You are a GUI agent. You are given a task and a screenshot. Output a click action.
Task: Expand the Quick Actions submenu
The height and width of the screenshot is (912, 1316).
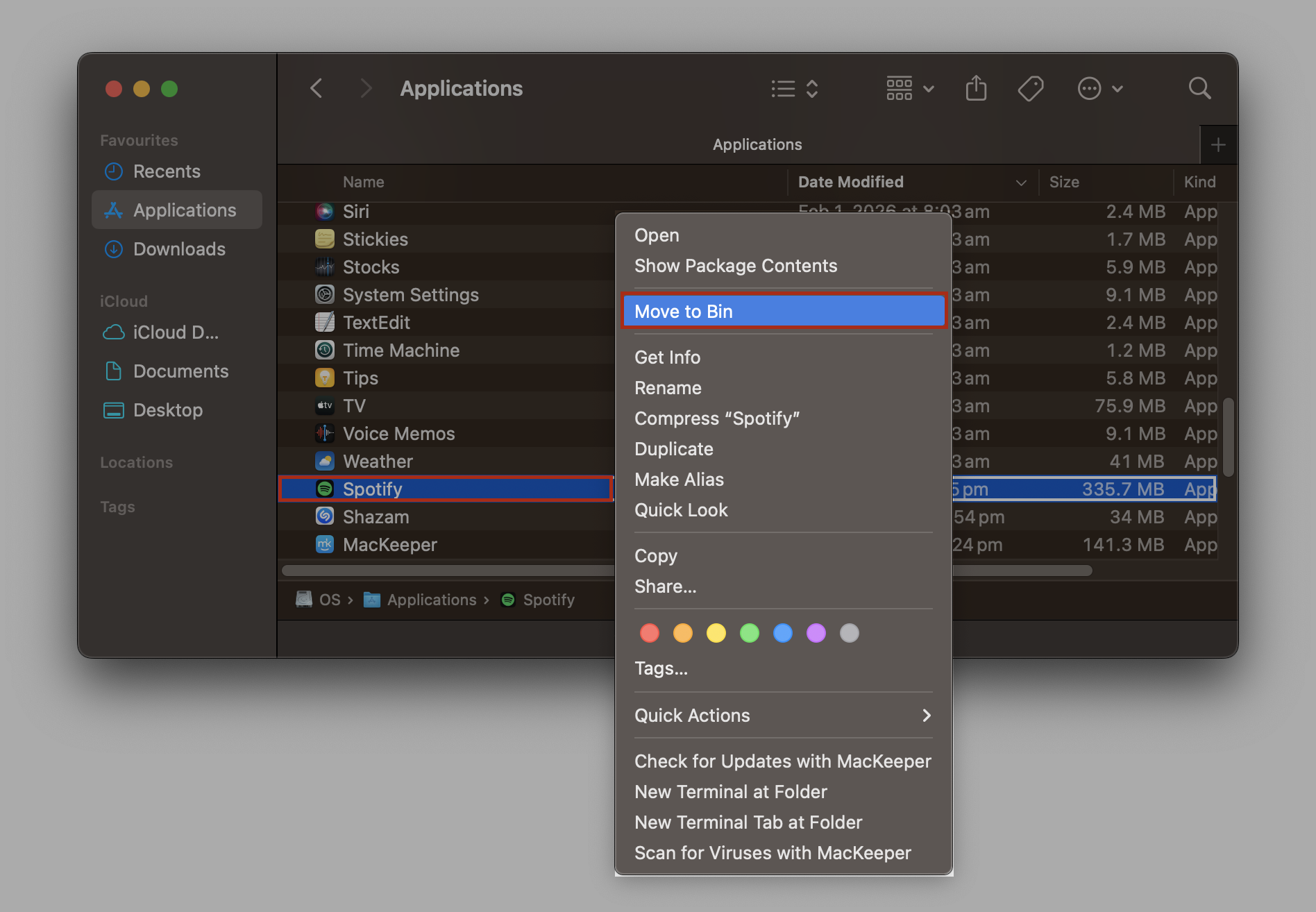[784, 716]
